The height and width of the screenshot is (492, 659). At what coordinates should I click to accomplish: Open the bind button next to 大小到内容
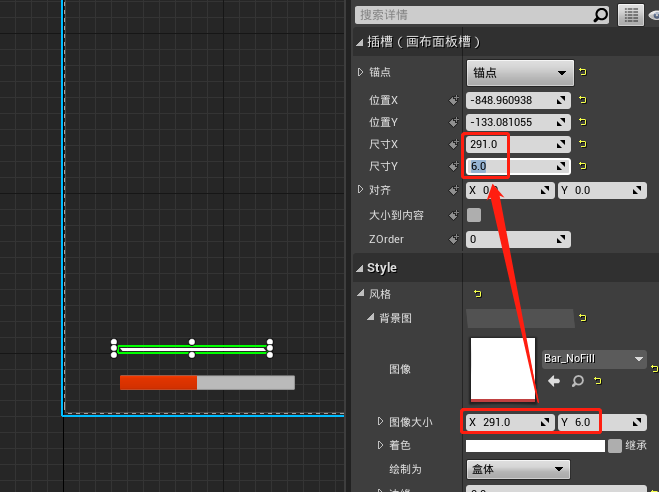[x=453, y=215]
